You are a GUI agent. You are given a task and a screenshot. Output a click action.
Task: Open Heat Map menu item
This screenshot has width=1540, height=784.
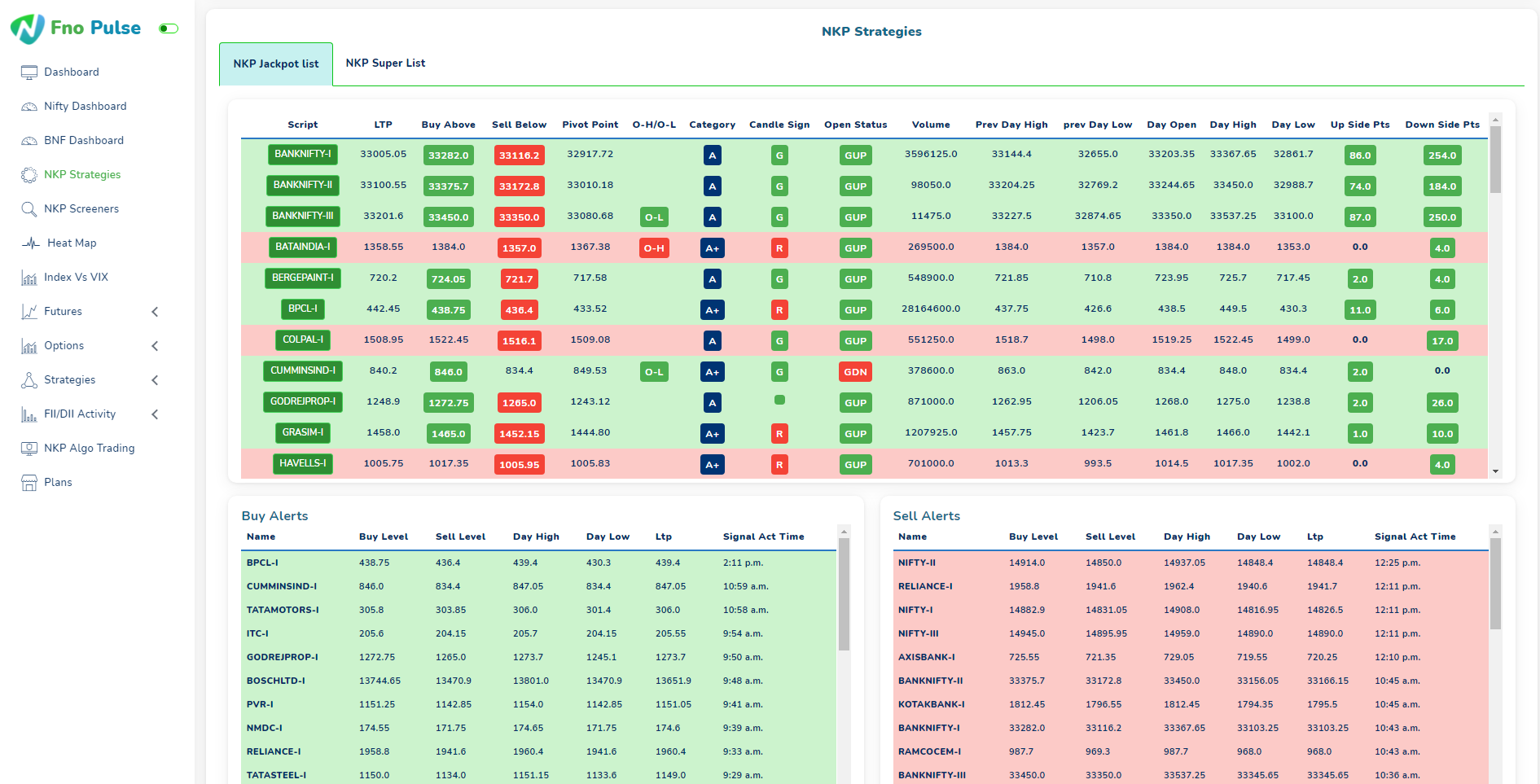[x=72, y=243]
